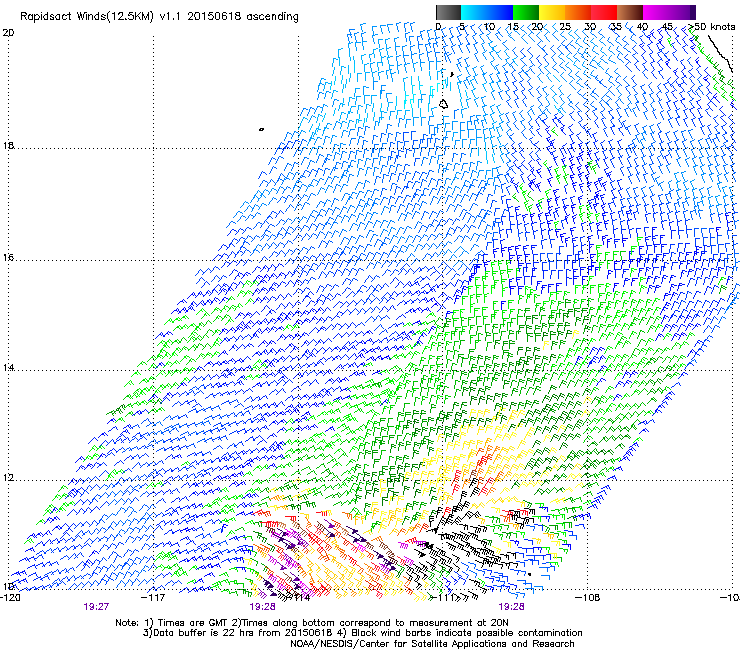740x650 pixels.
Task: Click the small island outline near 18.7N
Action: pyautogui.click(x=444, y=104)
